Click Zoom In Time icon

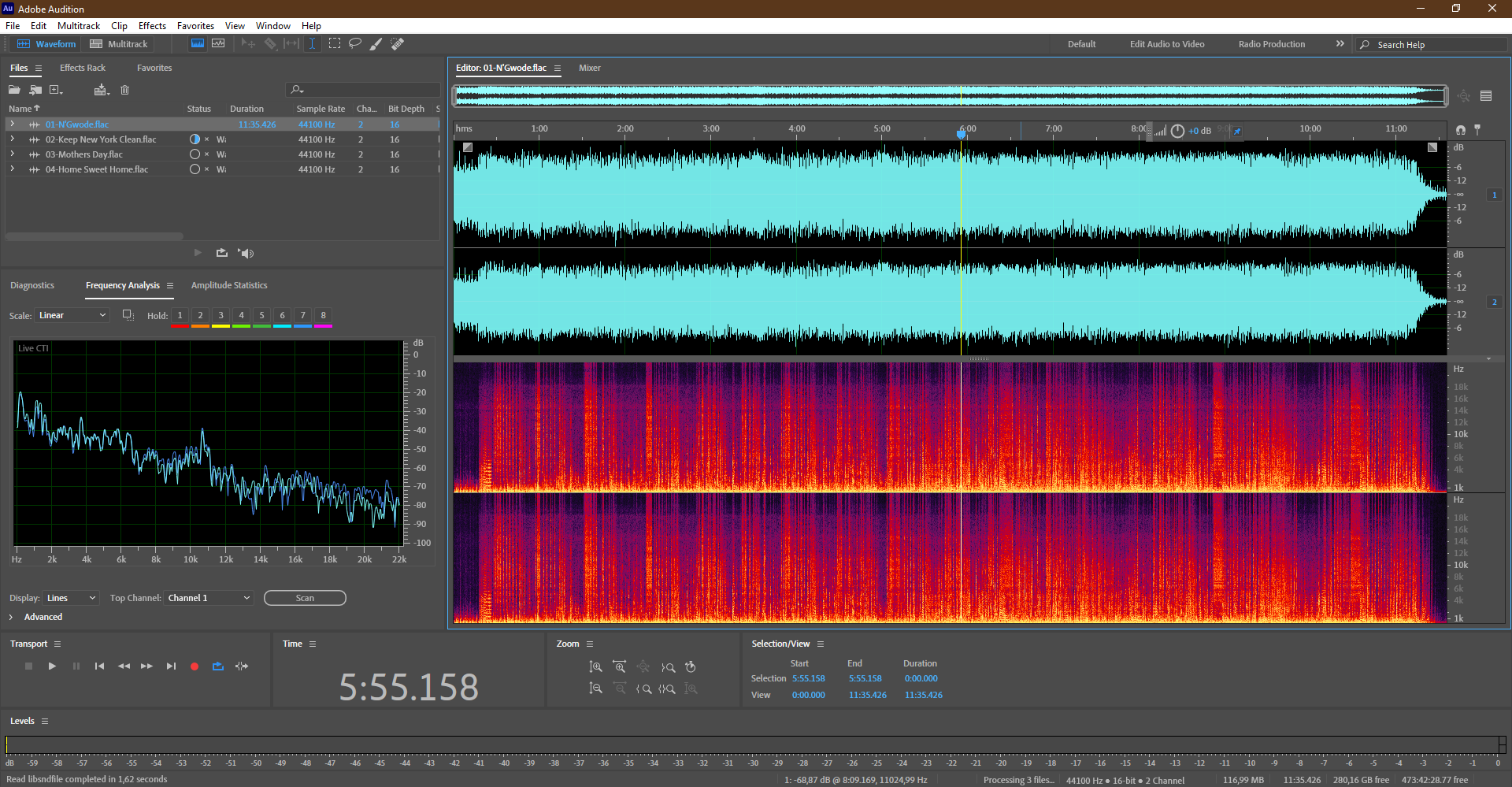620,667
